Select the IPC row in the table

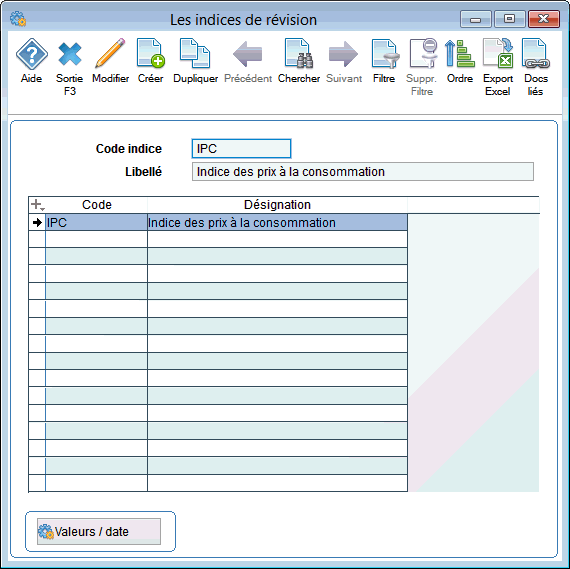[218, 222]
